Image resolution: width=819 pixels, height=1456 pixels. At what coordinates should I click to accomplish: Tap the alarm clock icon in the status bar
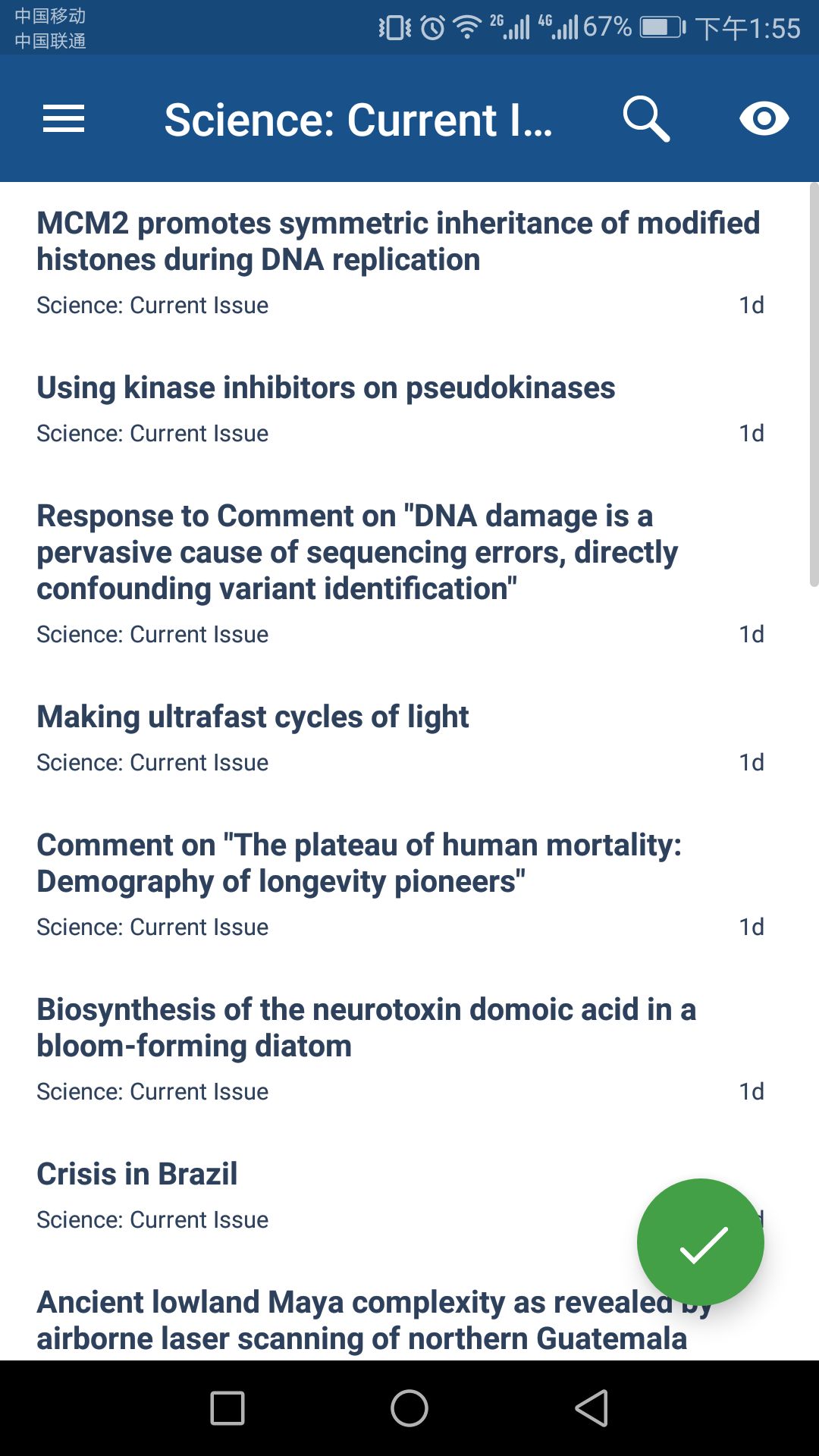[433, 28]
